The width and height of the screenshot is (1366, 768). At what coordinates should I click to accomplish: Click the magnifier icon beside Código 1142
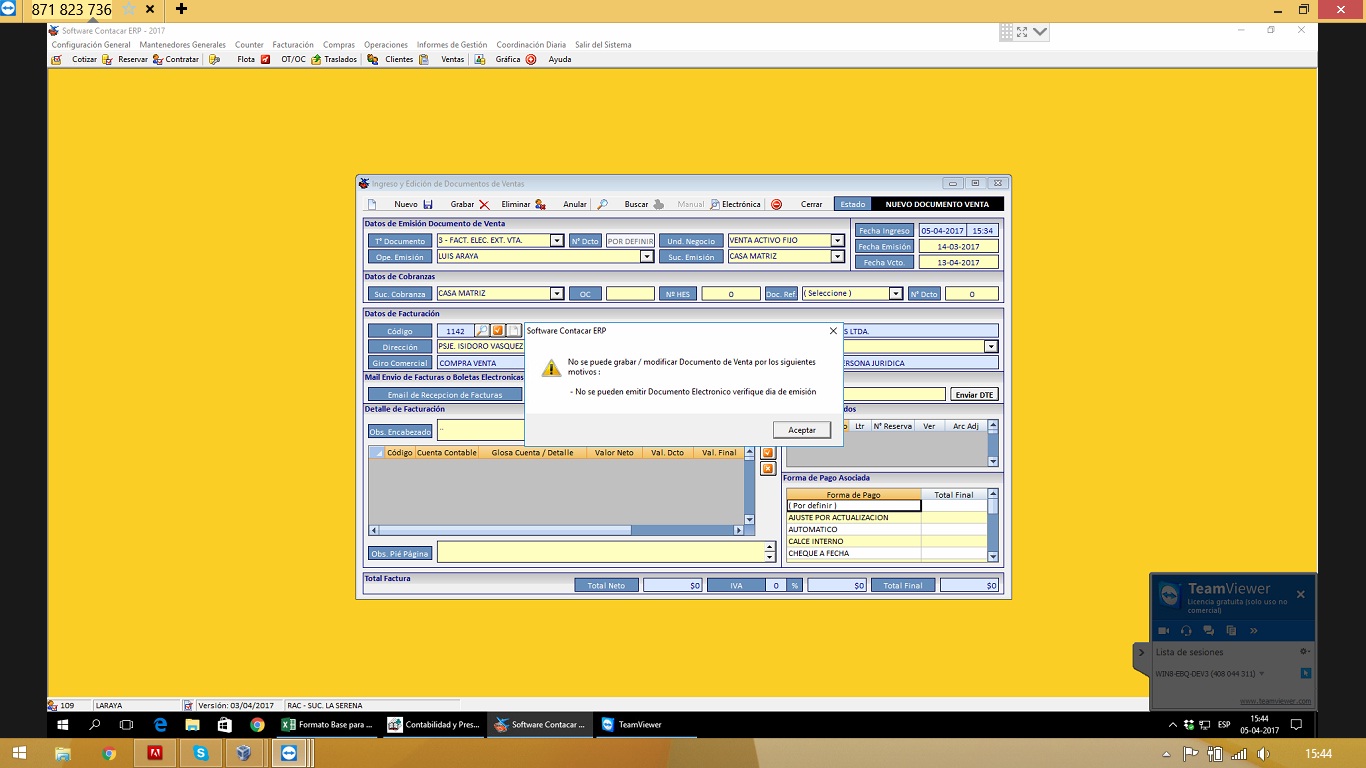click(481, 331)
